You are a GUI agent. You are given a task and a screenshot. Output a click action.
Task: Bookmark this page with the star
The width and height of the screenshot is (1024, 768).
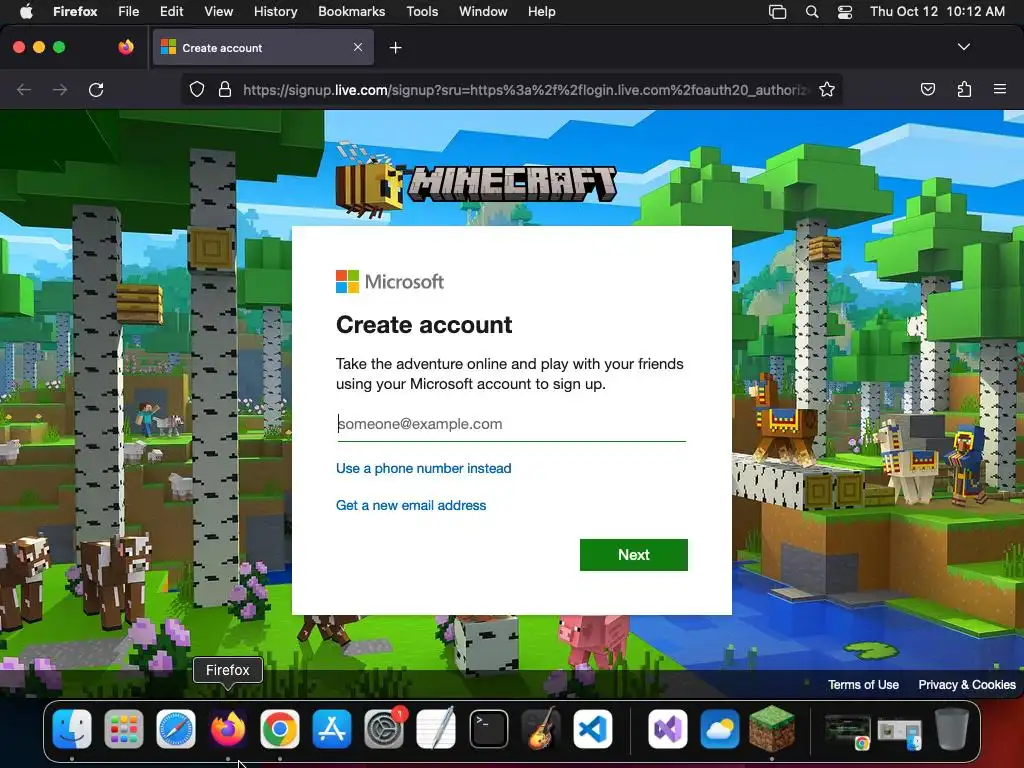pyautogui.click(x=827, y=89)
